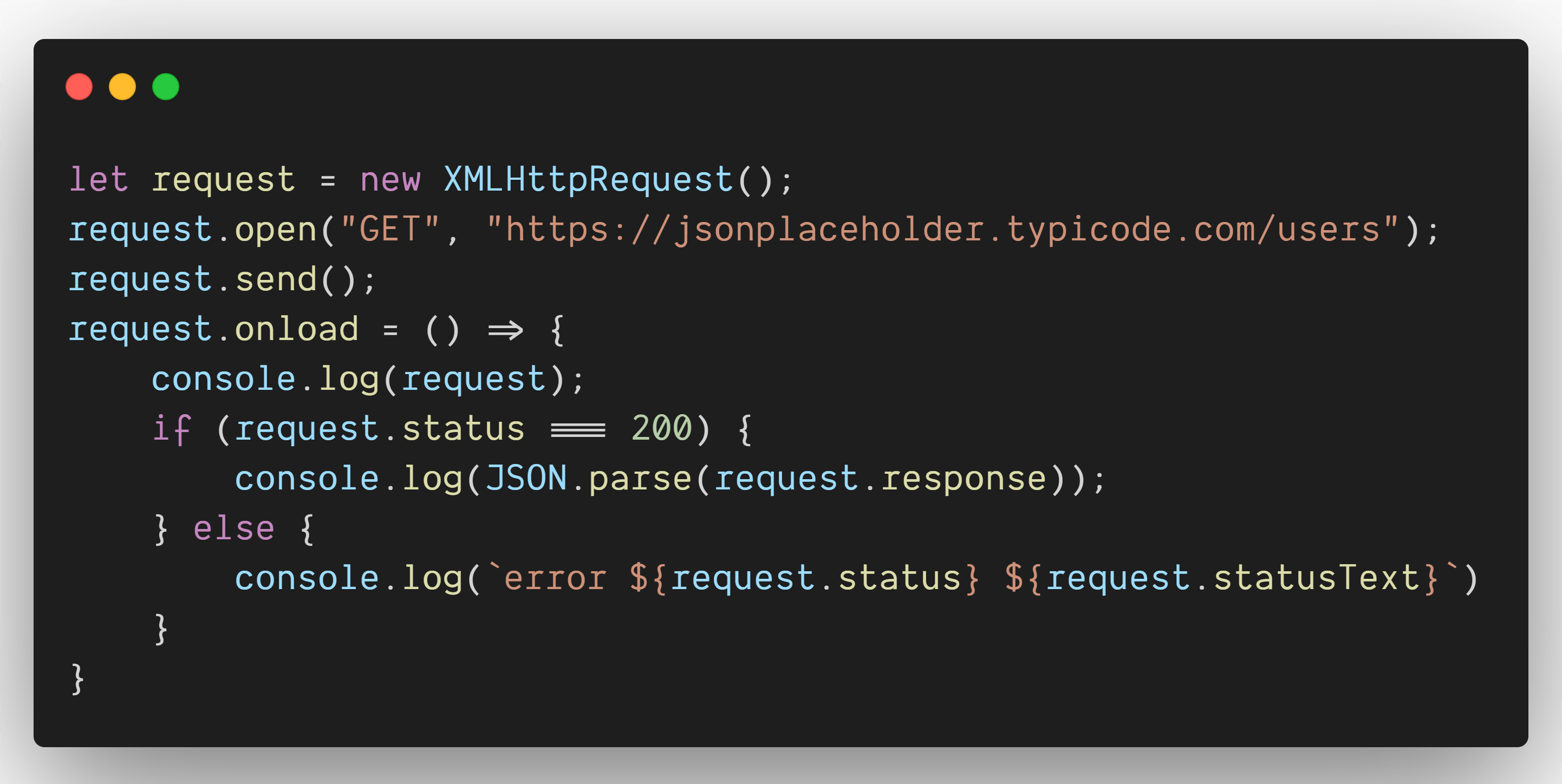Click the if keyword

coord(172,429)
